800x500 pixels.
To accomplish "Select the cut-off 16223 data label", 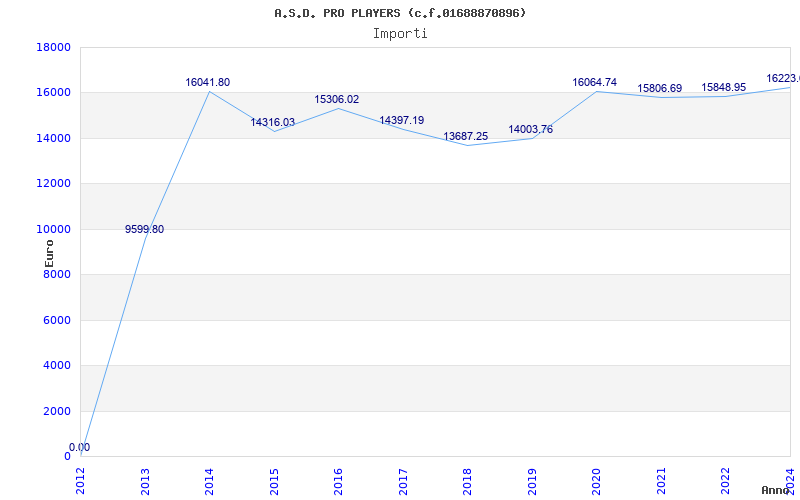I will pyautogui.click(x=783, y=79).
